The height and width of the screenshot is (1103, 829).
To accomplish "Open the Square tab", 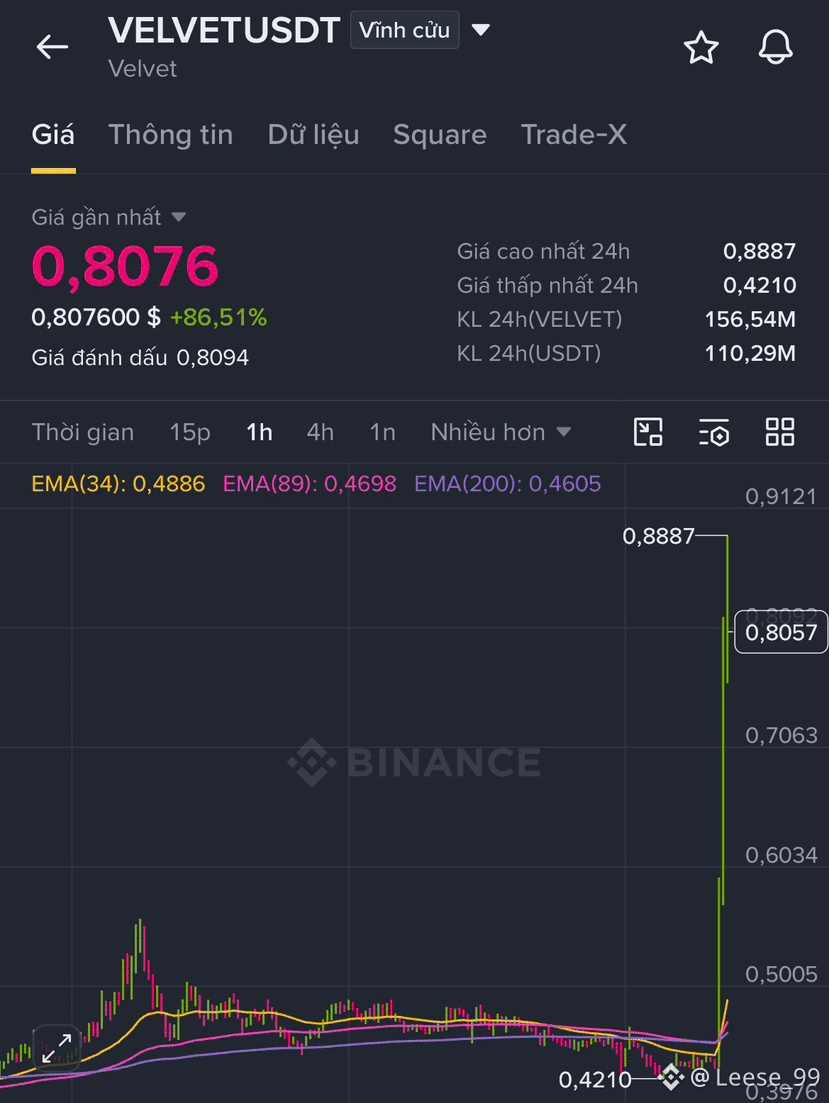I will pos(440,135).
